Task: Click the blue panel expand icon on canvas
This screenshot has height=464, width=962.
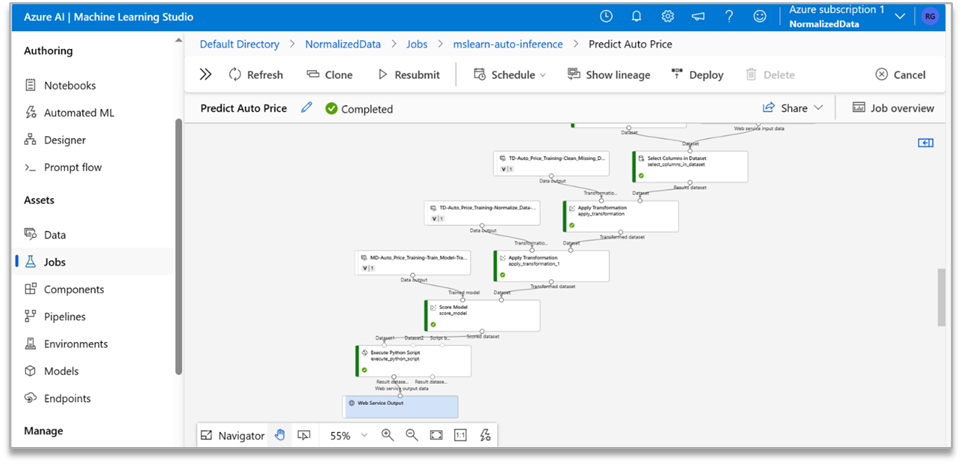Action: point(925,143)
